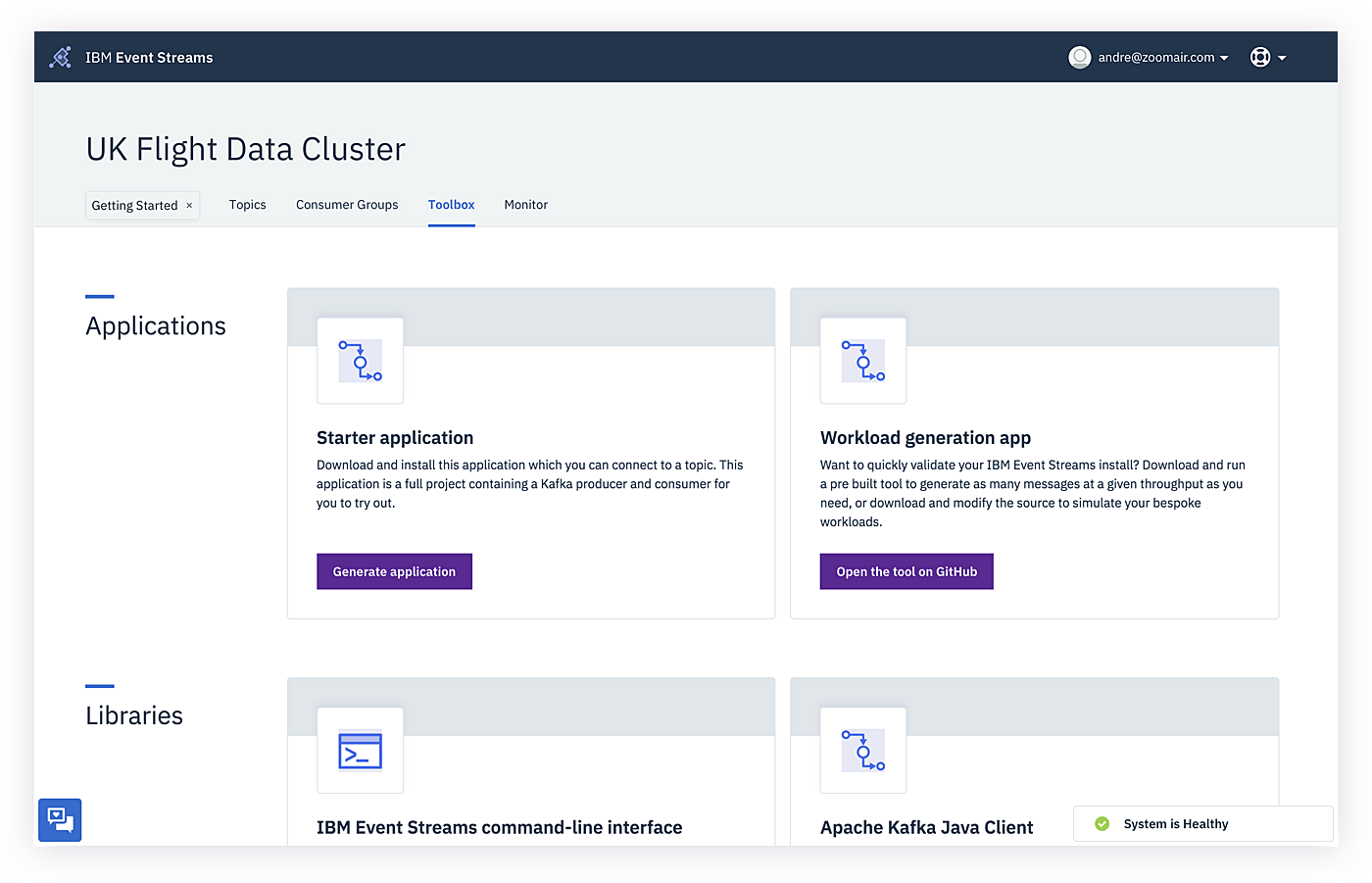The height and width of the screenshot is (883, 1372).
Task: Click the andre@zoomair.com email text
Action: pos(1156,58)
